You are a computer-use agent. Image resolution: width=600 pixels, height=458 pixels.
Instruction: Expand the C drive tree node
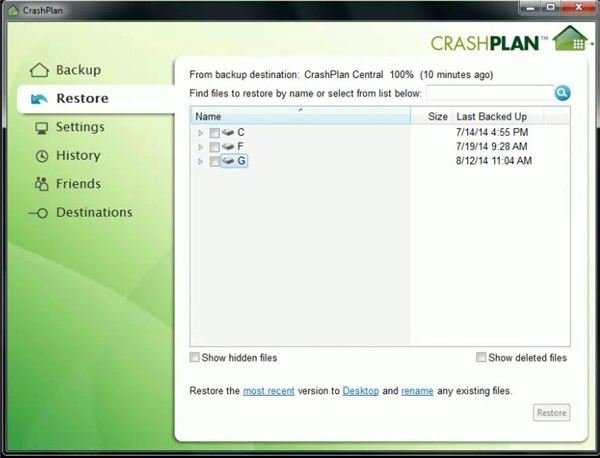coord(200,133)
